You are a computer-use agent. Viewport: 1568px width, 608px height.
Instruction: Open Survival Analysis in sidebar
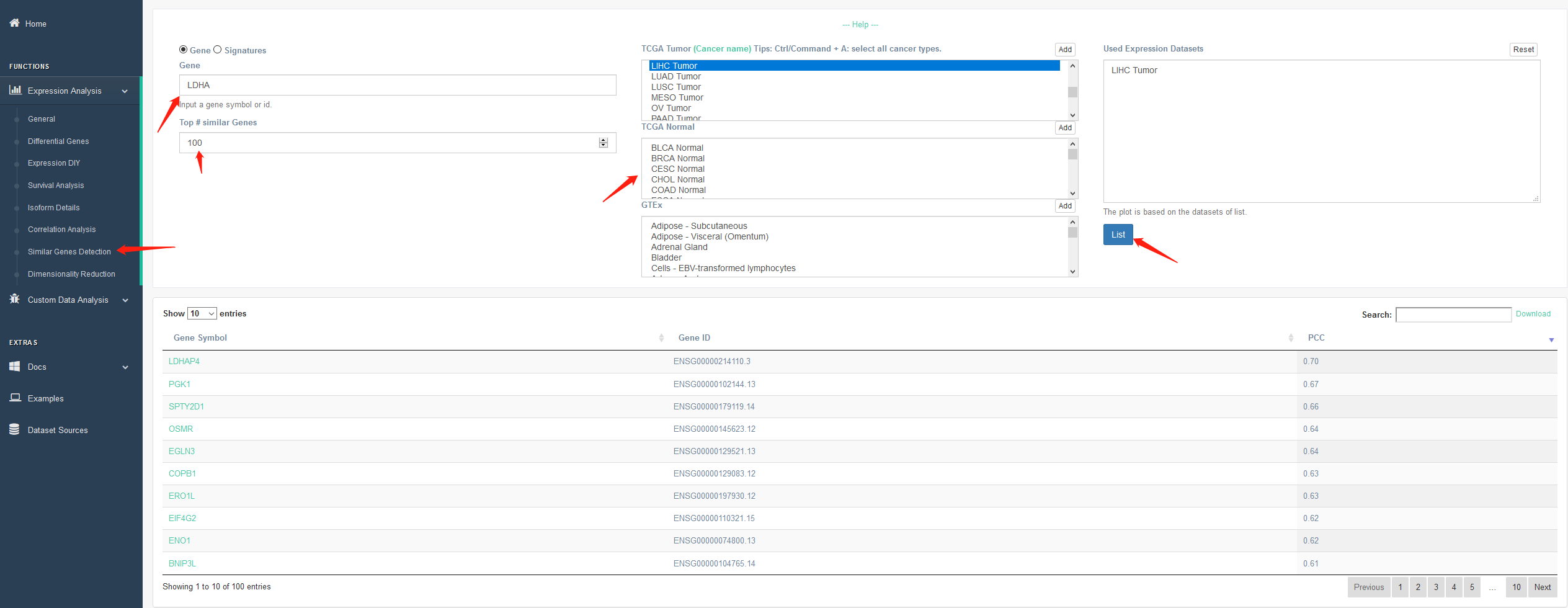(56, 186)
